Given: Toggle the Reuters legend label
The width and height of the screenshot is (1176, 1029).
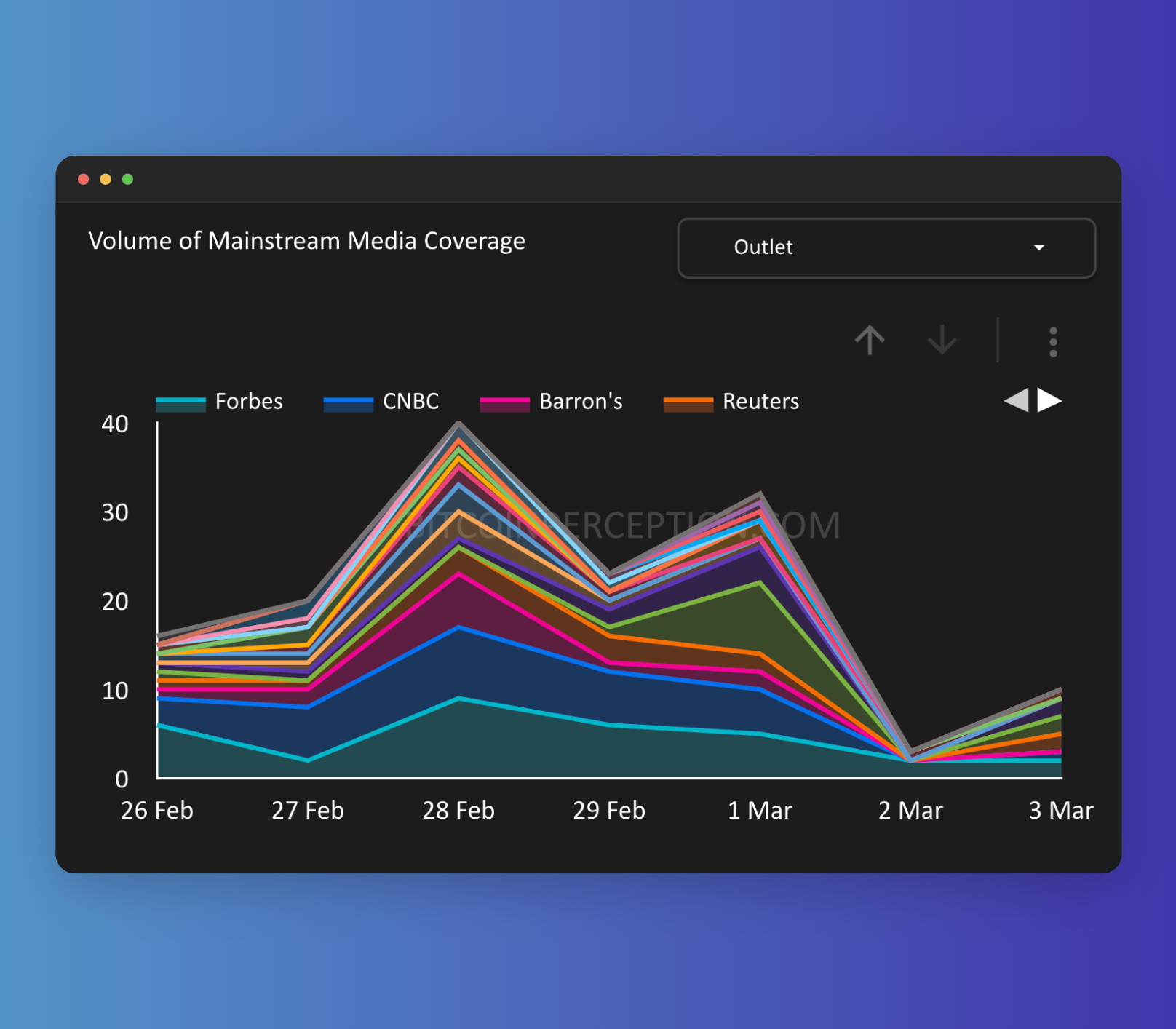Looking at the screenshot, I should click(760, 402).
